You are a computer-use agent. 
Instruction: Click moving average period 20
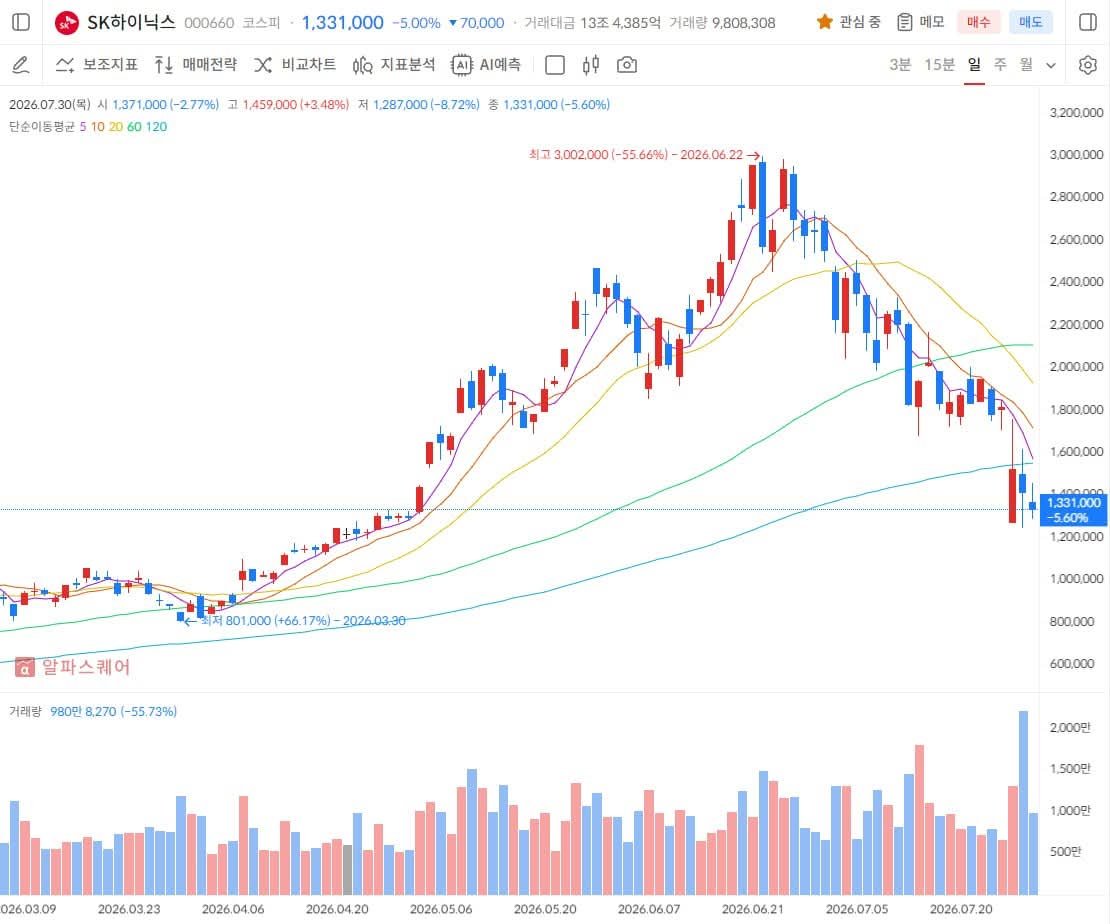click(x=115, y=127)
